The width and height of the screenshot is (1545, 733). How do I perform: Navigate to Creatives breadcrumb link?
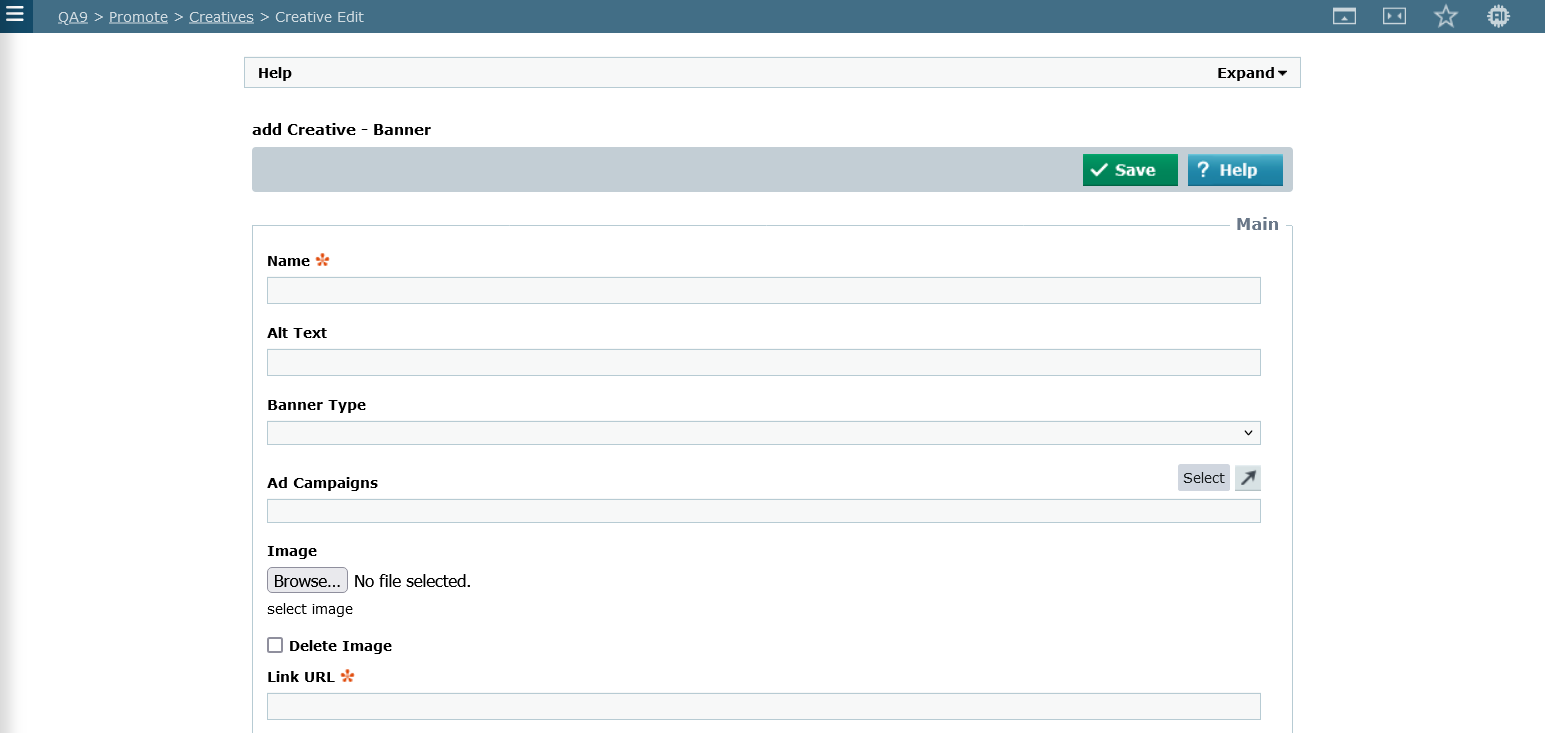(x=221, y=17)
